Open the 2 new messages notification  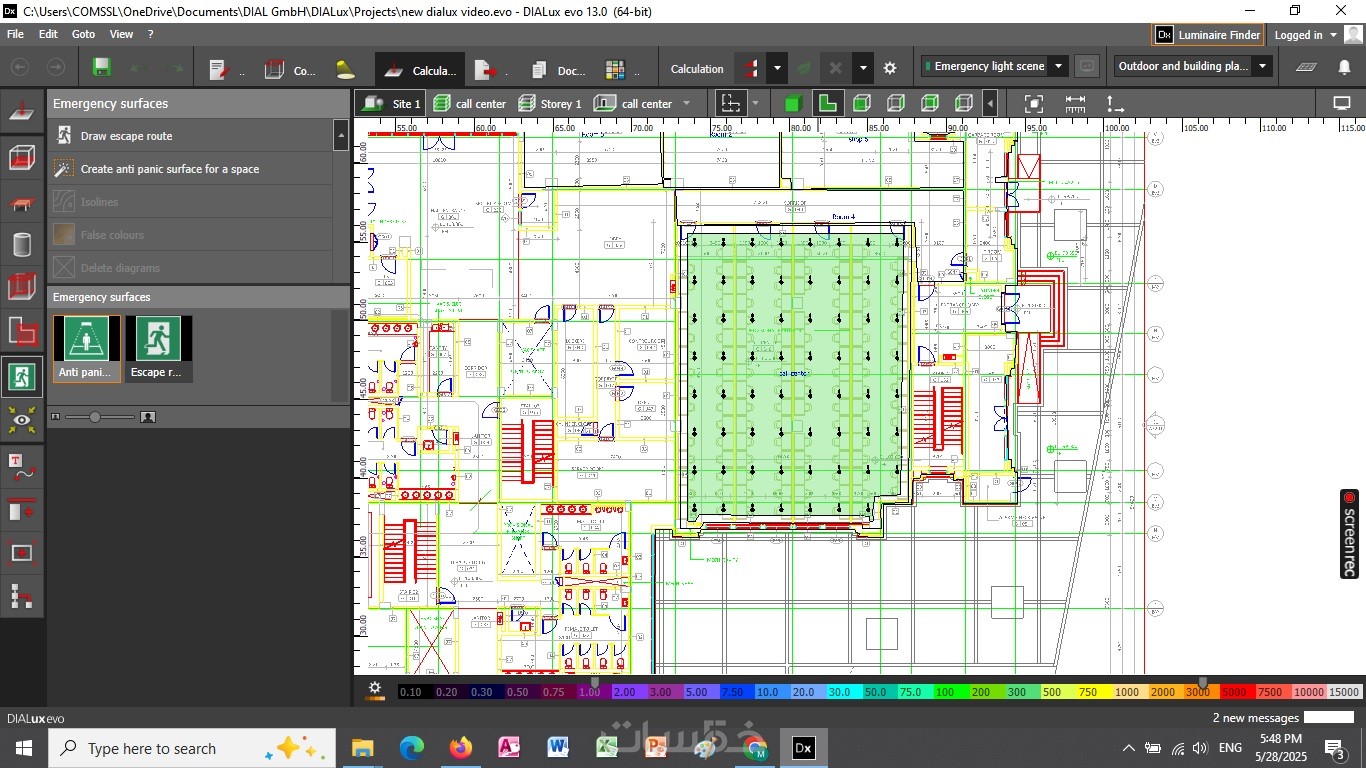coord(1255,718)
